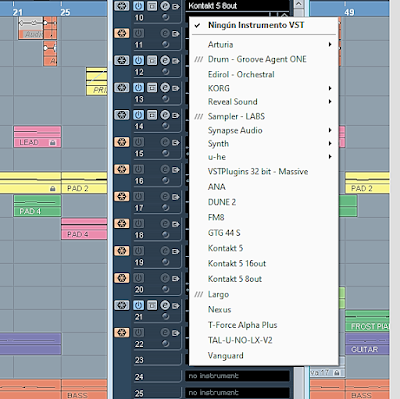
Task: Load the FM8 instrument
Action: coord(216,218)
